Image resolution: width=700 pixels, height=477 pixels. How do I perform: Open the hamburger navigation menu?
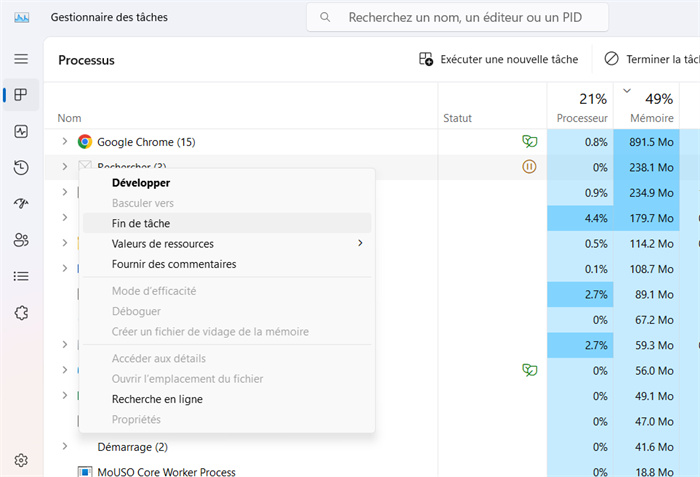tap(21, 59)
